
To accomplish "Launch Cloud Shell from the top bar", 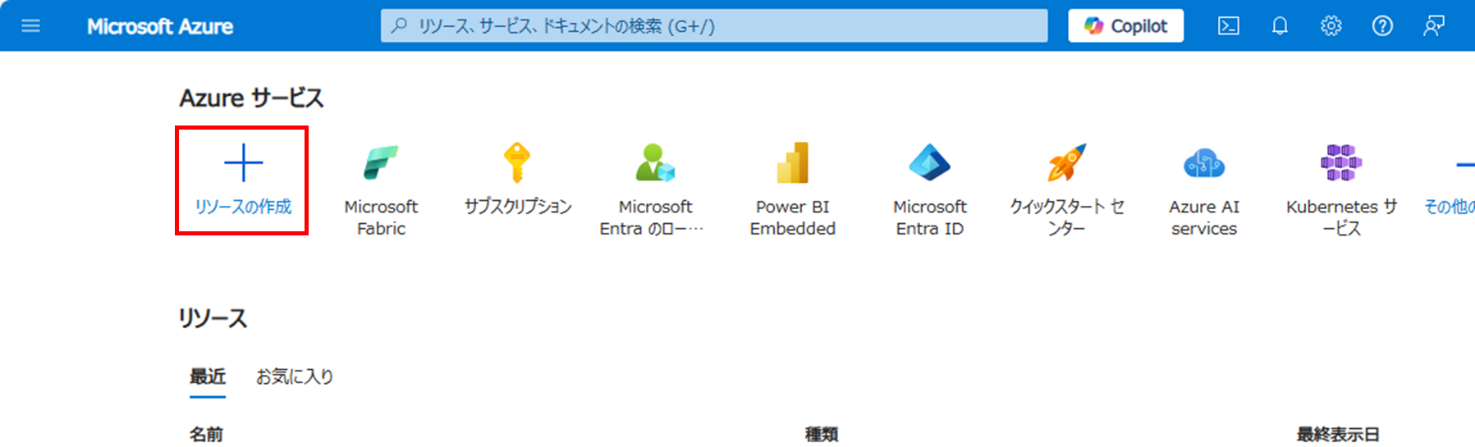I will [x=1229, y=26].
